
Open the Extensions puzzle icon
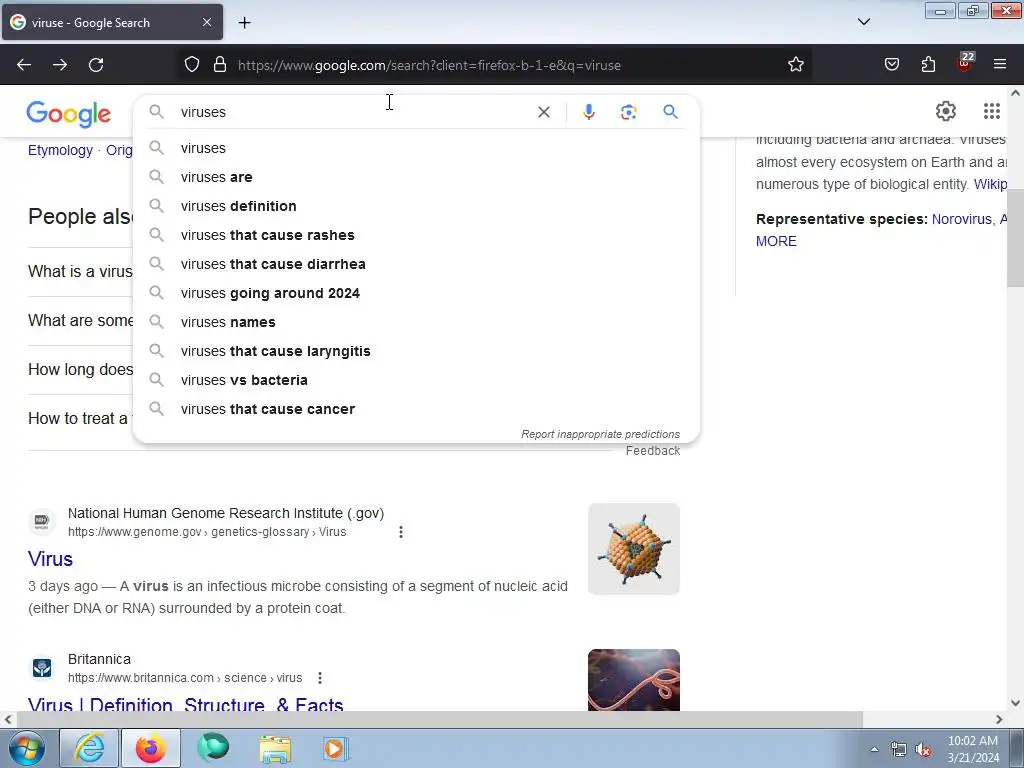click(928, 65)
